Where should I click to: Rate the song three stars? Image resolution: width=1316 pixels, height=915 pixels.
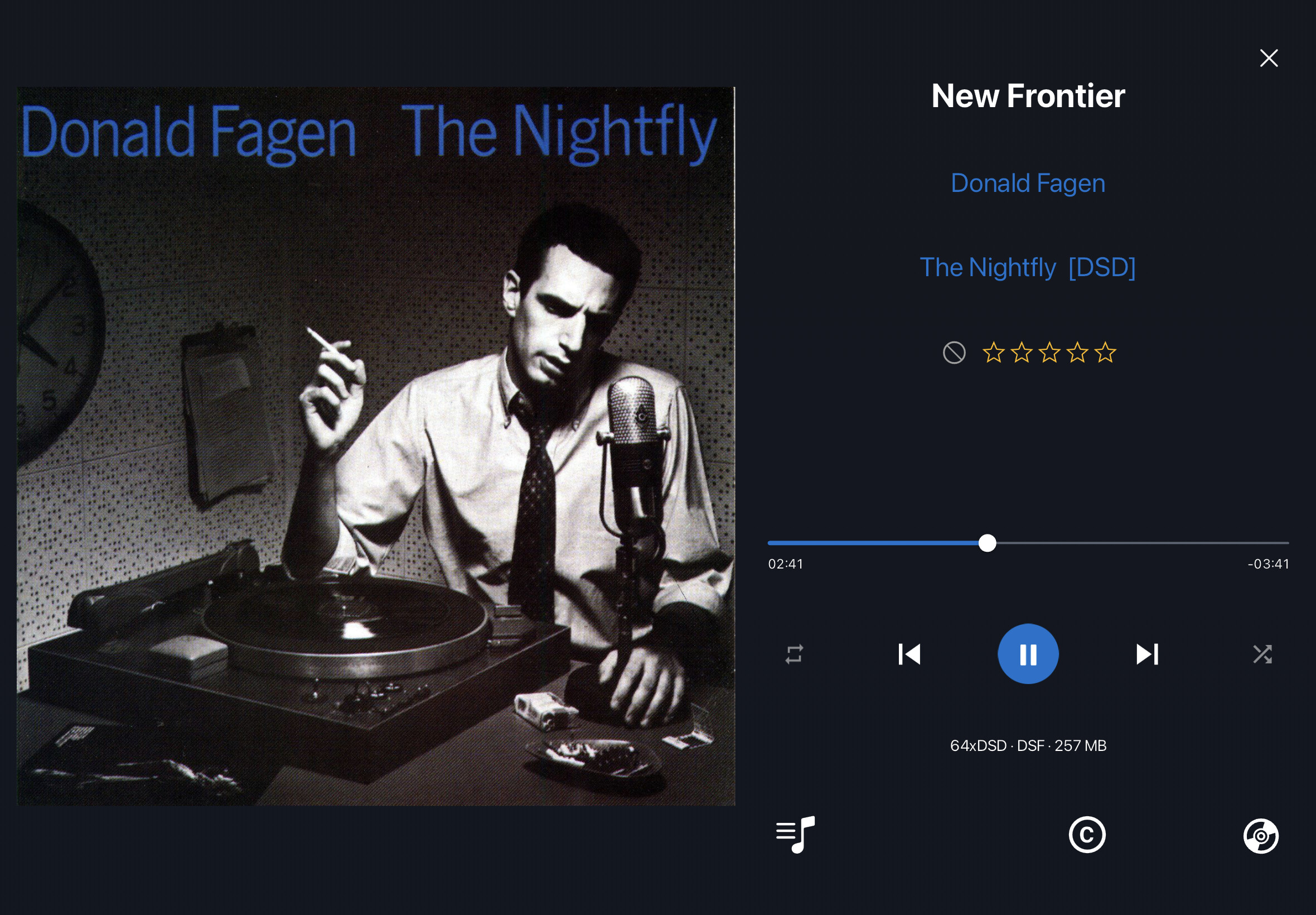tap(1049, 352)
